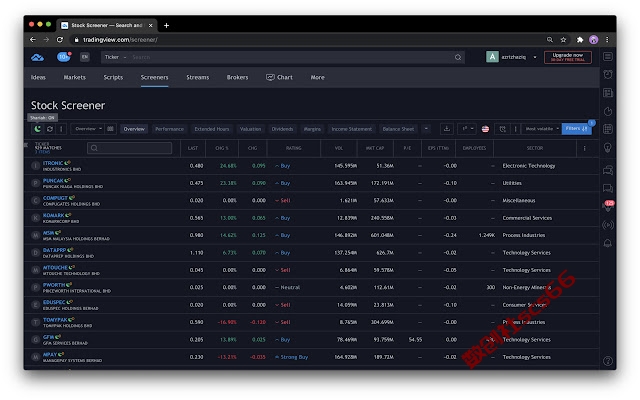Expand more column tabs dropdown arrow
This screenshot has height=400, width=640.
pos(426,129)
